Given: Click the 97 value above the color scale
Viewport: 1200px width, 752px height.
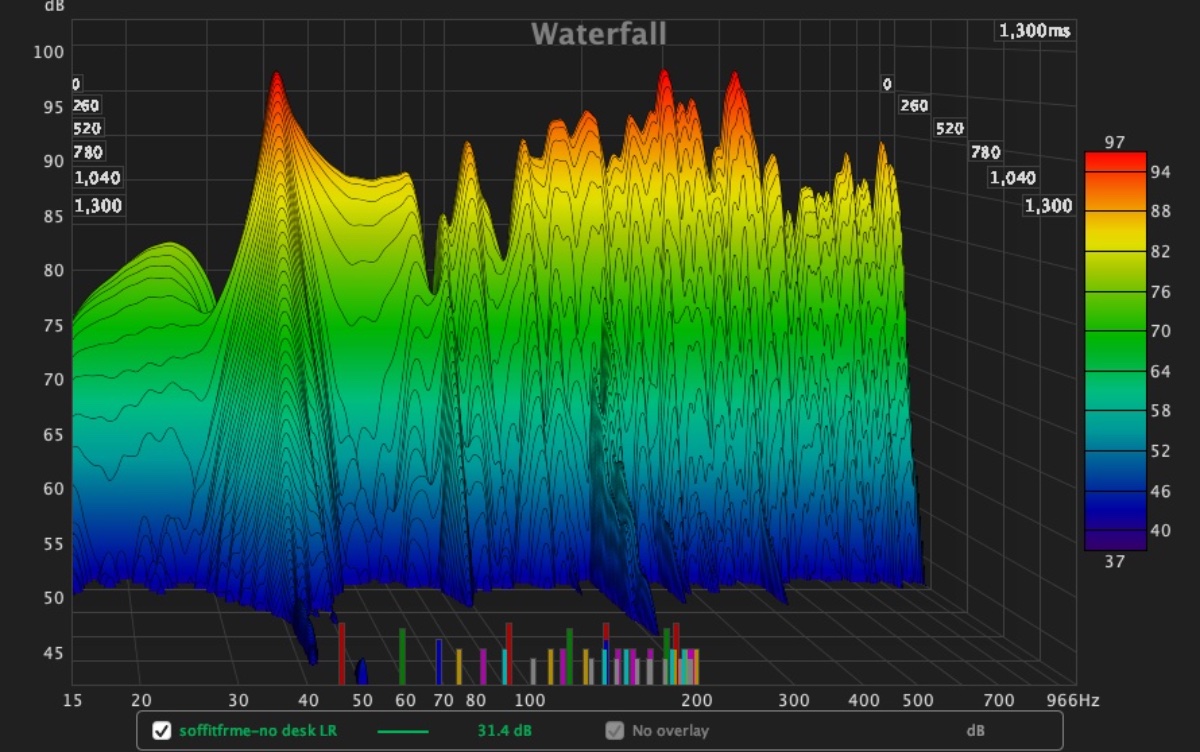Looking at the screenshot, I should [x=1114, y=143].
